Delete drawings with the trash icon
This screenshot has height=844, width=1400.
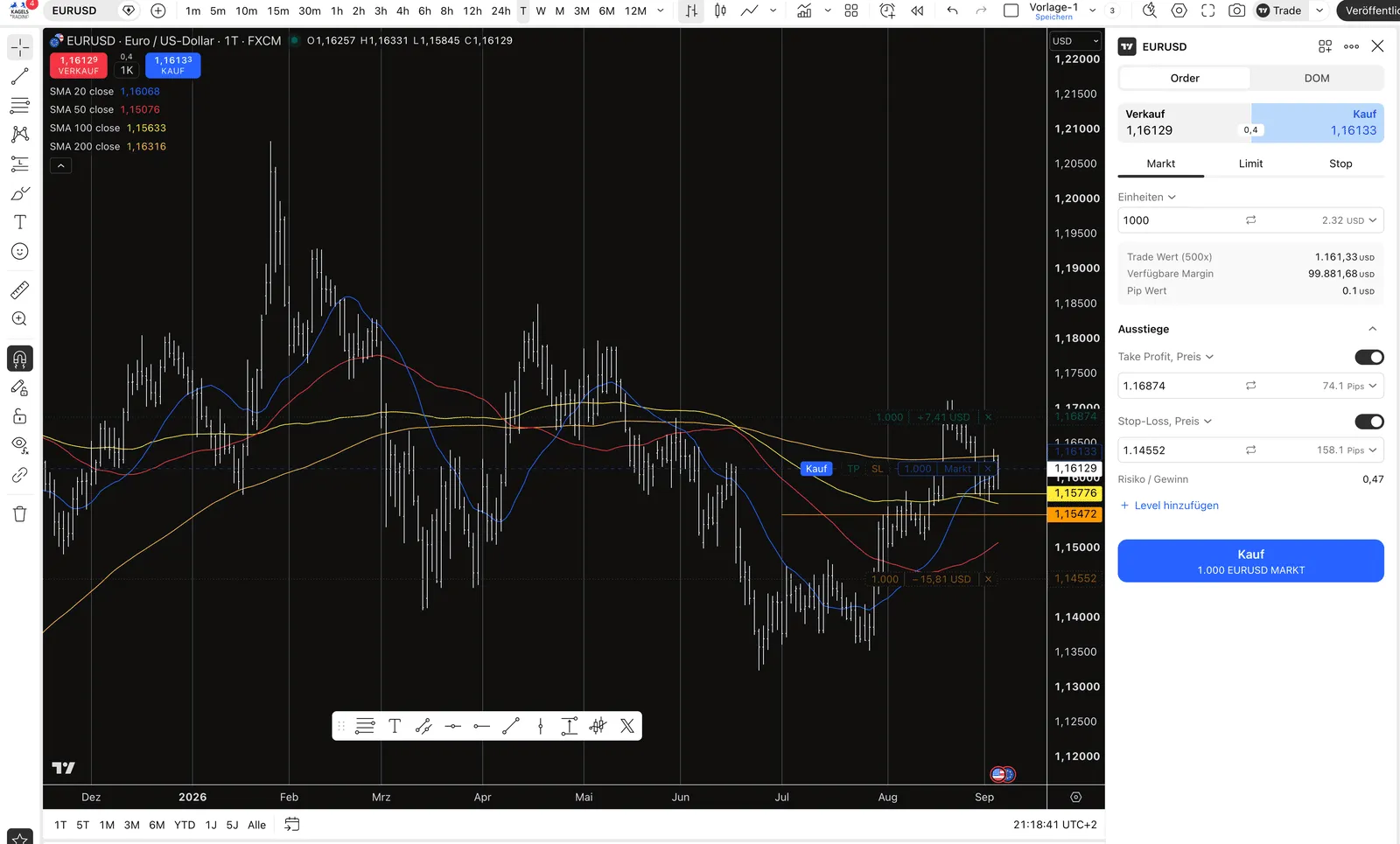[20, 514]
